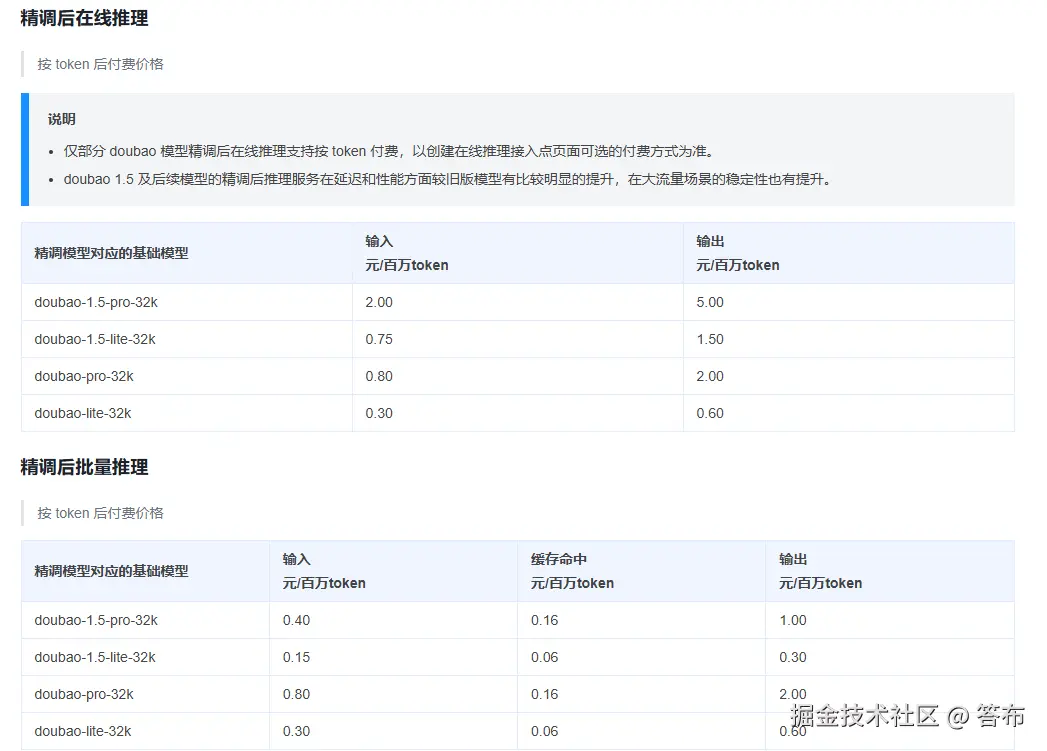Viewport: 1047px width, 751px height.
Task: Click the heading 精调后批量推理
Action: tap(84, 467)
